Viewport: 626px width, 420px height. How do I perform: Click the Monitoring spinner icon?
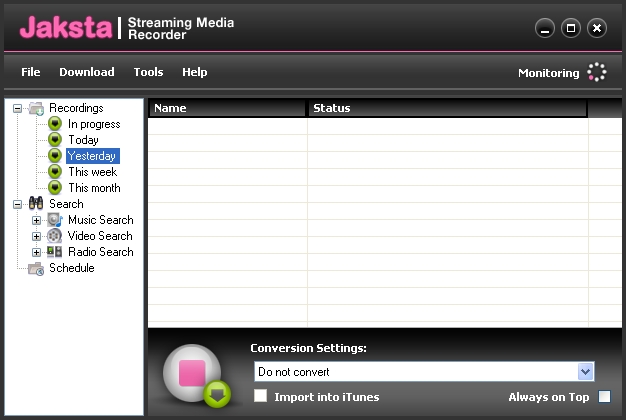coord(596,72)
